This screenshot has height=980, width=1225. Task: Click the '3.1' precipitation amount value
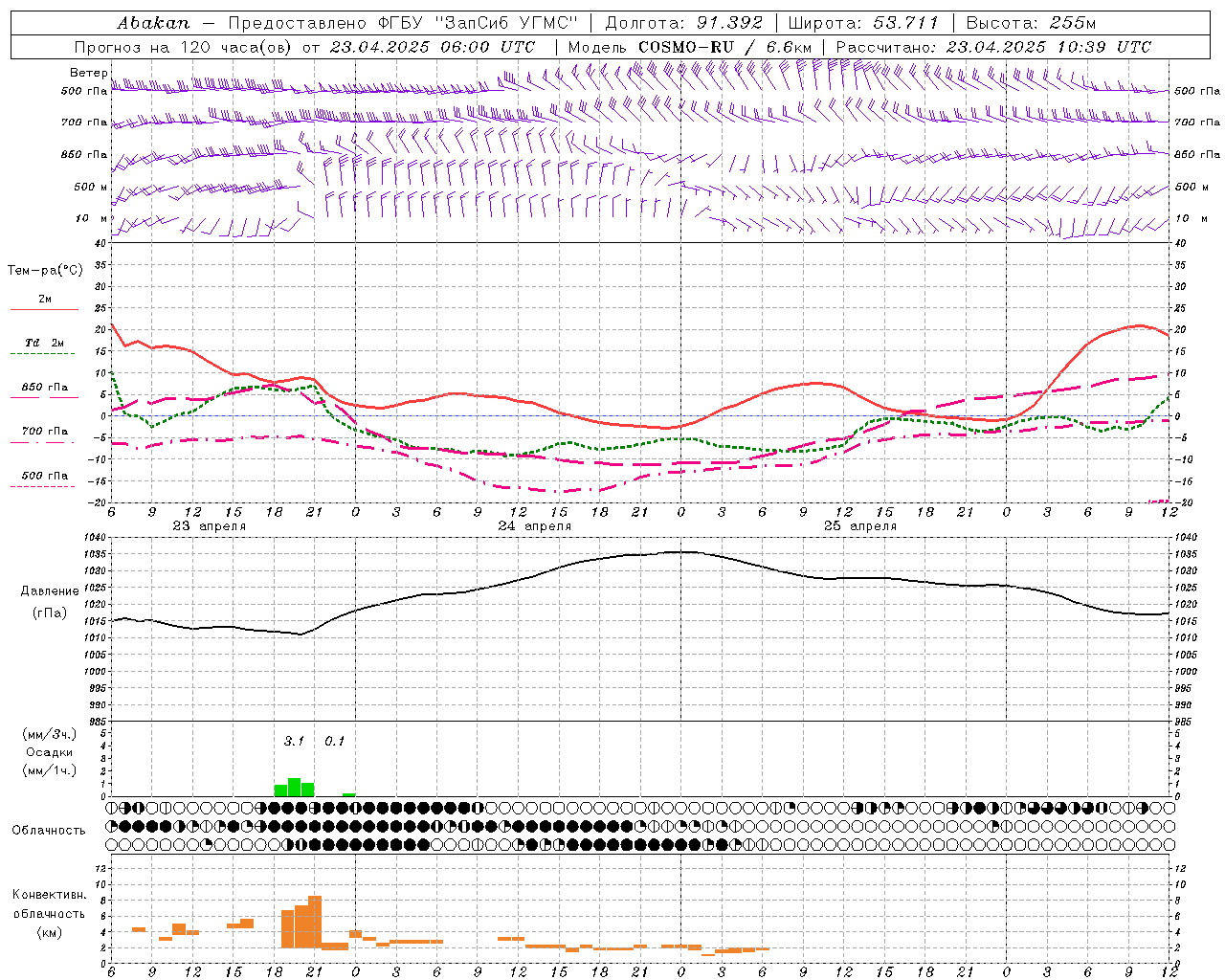294,741
